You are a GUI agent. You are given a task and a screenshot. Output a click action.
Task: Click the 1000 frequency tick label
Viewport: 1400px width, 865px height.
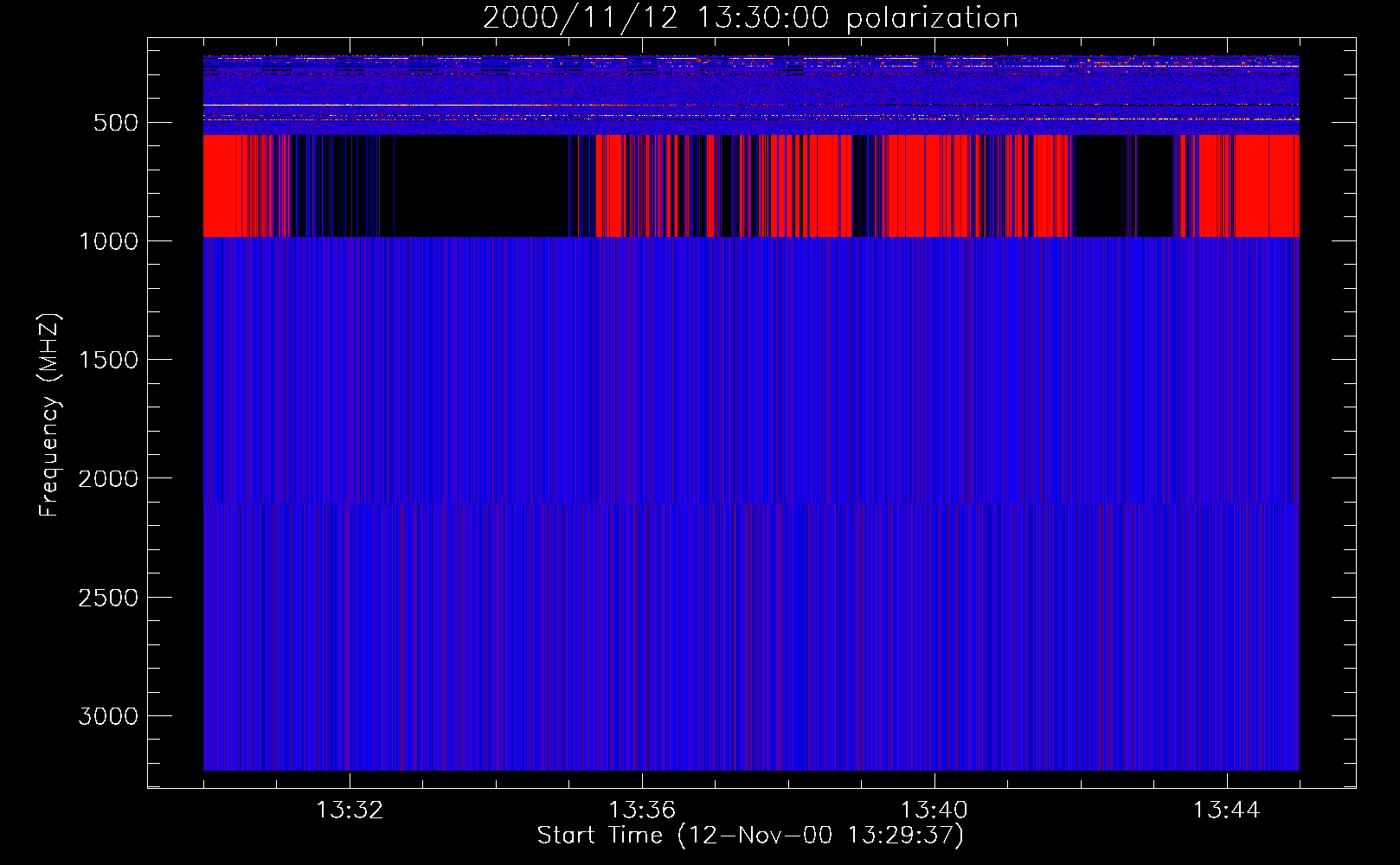click(108, 241)
